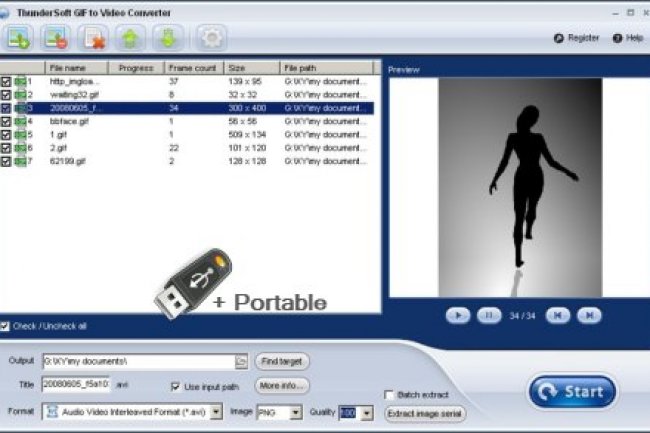The height and width of the screenshot is (433, 650).
Task: Pause the GIF preview
Action: pyautogui.click(x=489, y=315)
